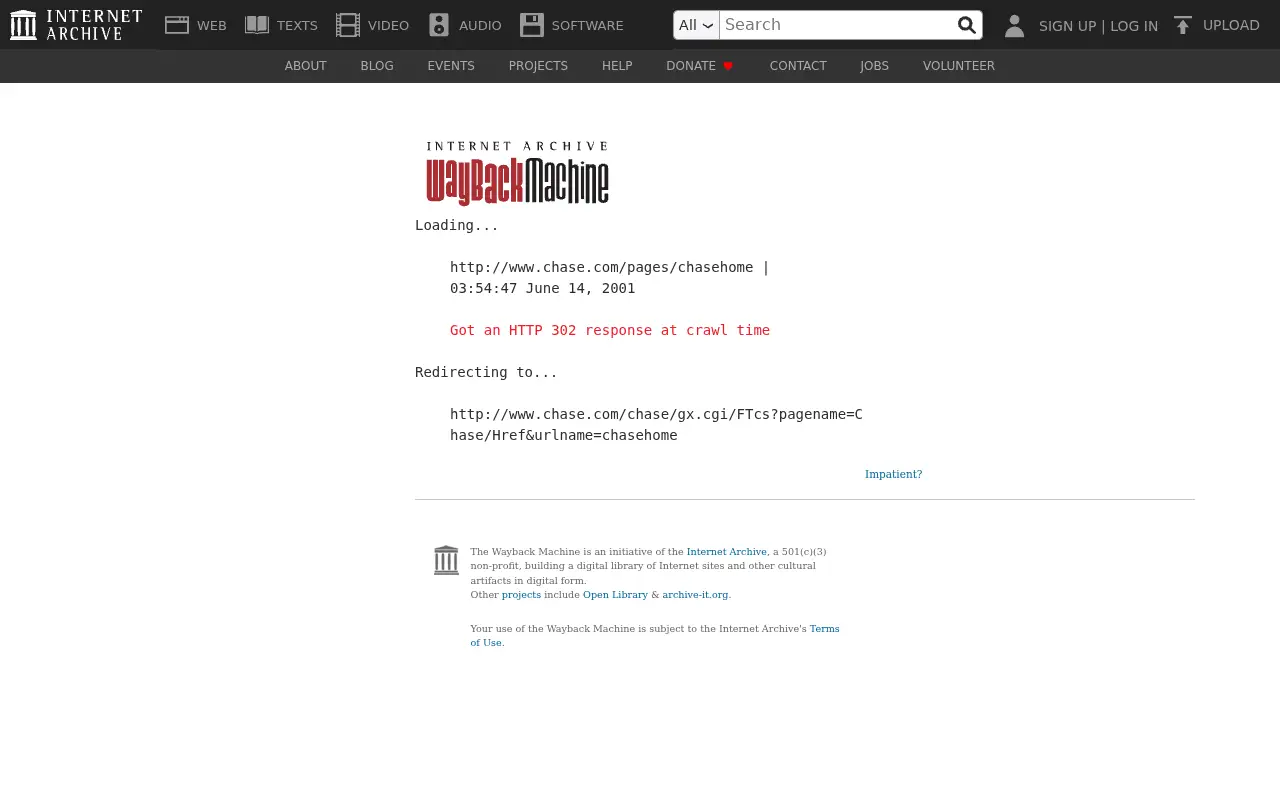The width and height of the screenshot is (1280, 800).
Task: Visit the archive-it.org link
Action: click(x=695, y=595)
